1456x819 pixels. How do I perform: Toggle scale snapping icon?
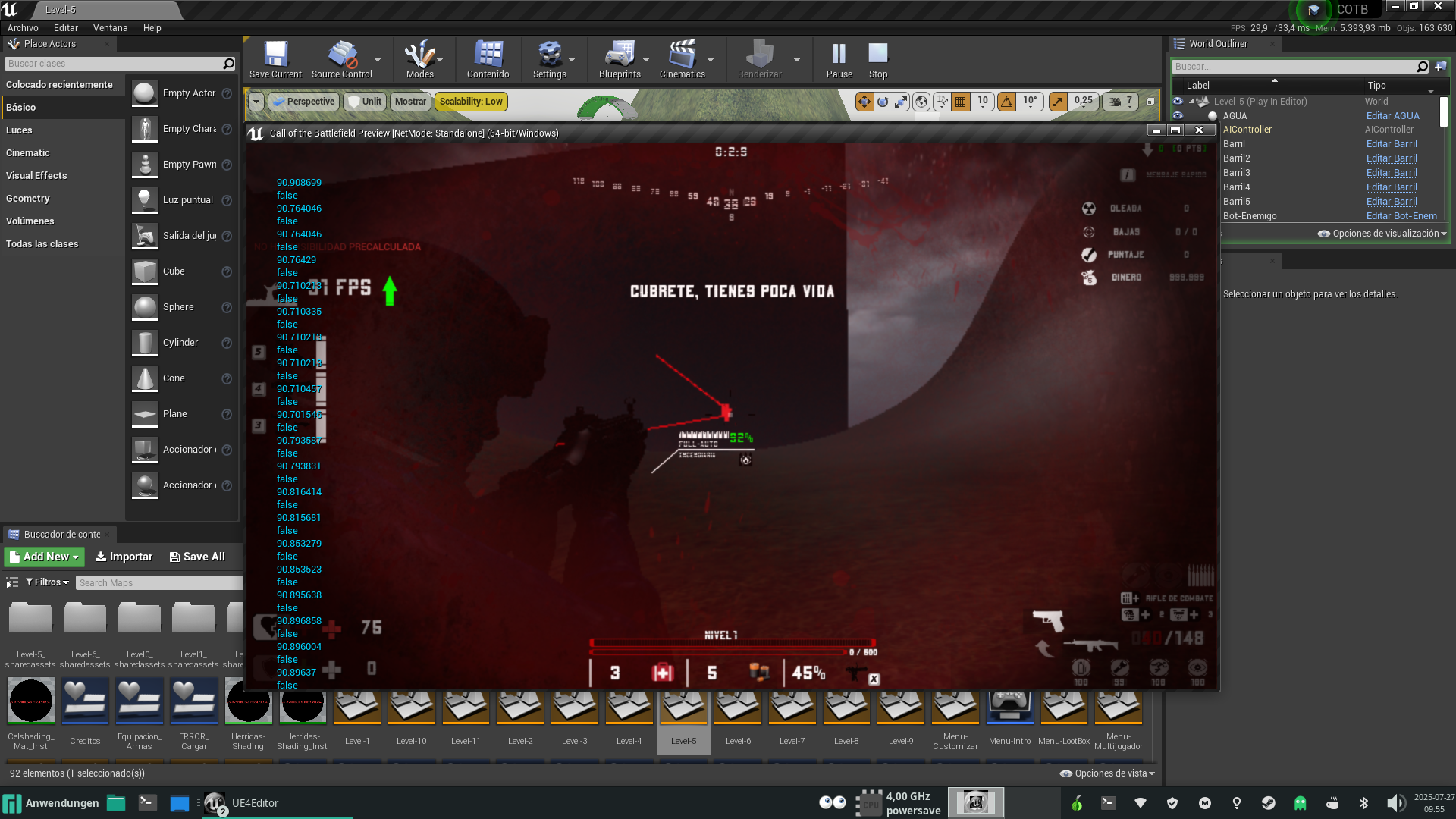[1058, 102]
